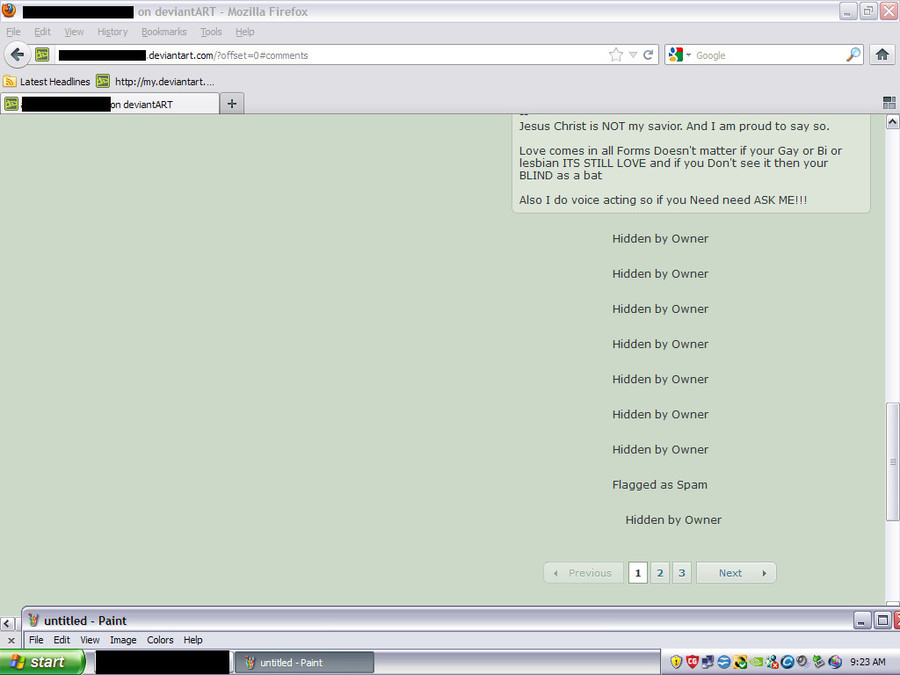Click the vertical scrollbar thumb
The height and width of the screenshot is (675, 900).
point(893,462)
